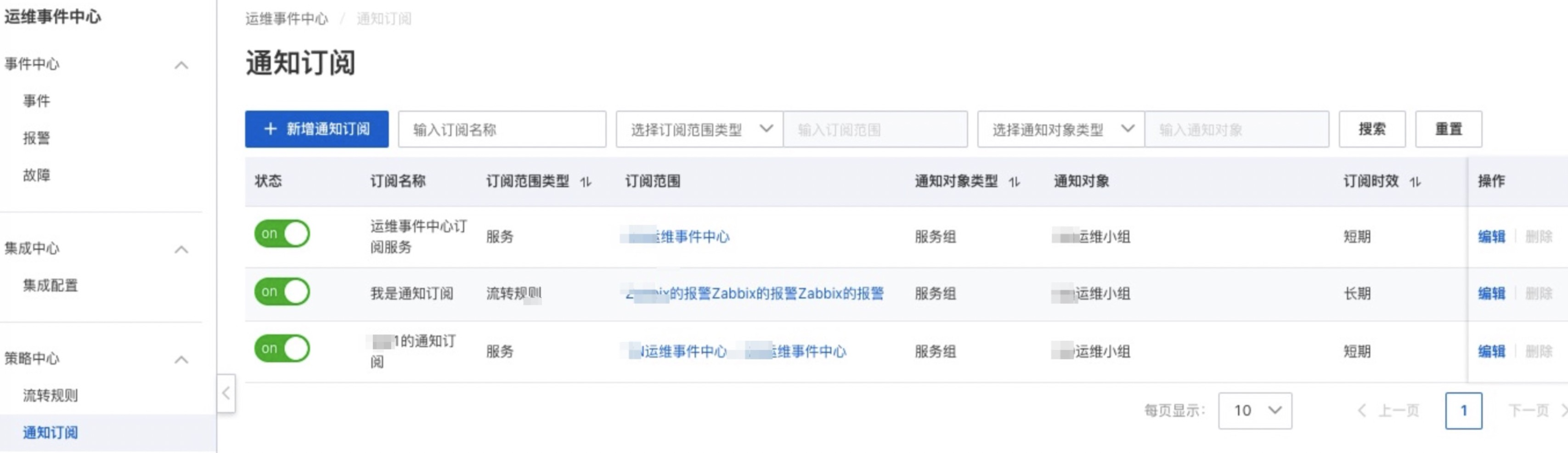Open 选择订阅范围类型 dropdown
1568x453 pixels.
(x=699, y=129)
